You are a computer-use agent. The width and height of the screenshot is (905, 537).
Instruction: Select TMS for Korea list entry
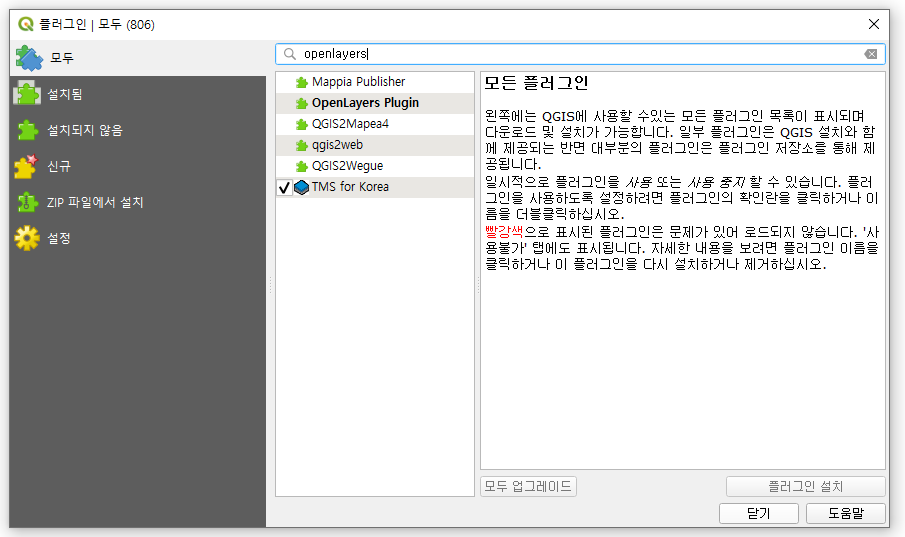point(375,187)
